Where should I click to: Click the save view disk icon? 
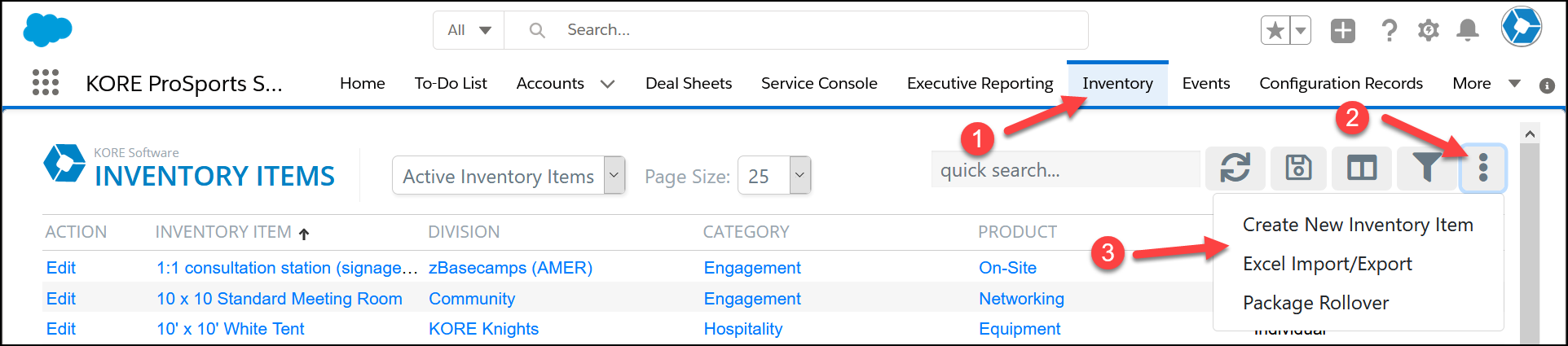[x=1298, y=169]
